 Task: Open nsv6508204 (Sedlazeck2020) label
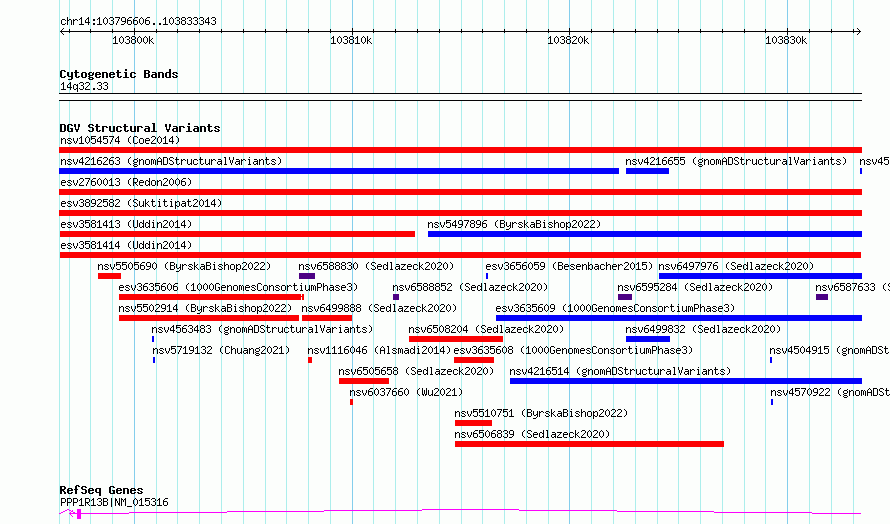point(486,329)
